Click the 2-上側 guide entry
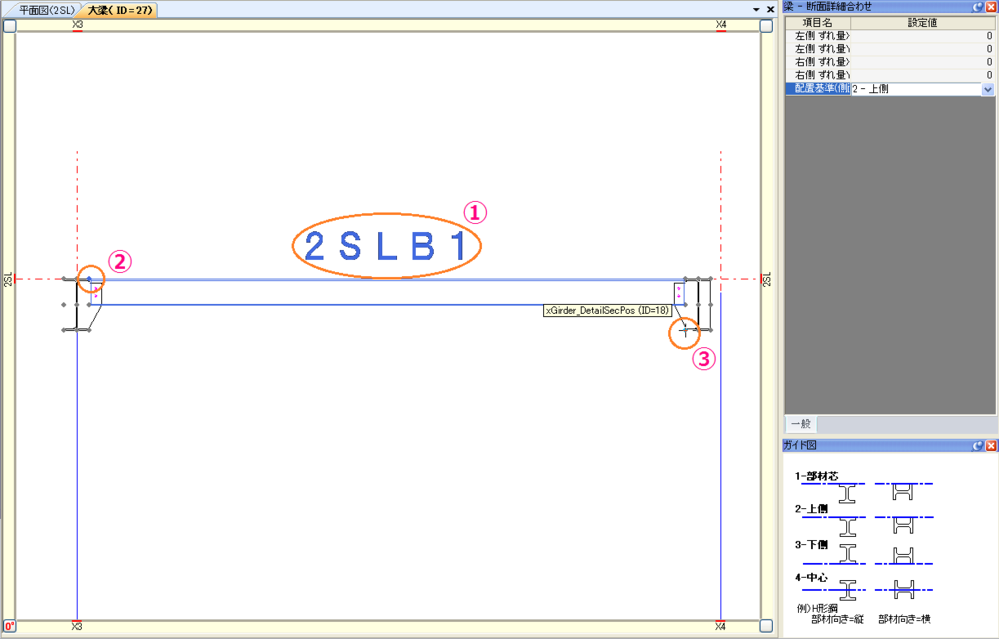The width and height of the screenshot is (999, 639). [812, 508]
